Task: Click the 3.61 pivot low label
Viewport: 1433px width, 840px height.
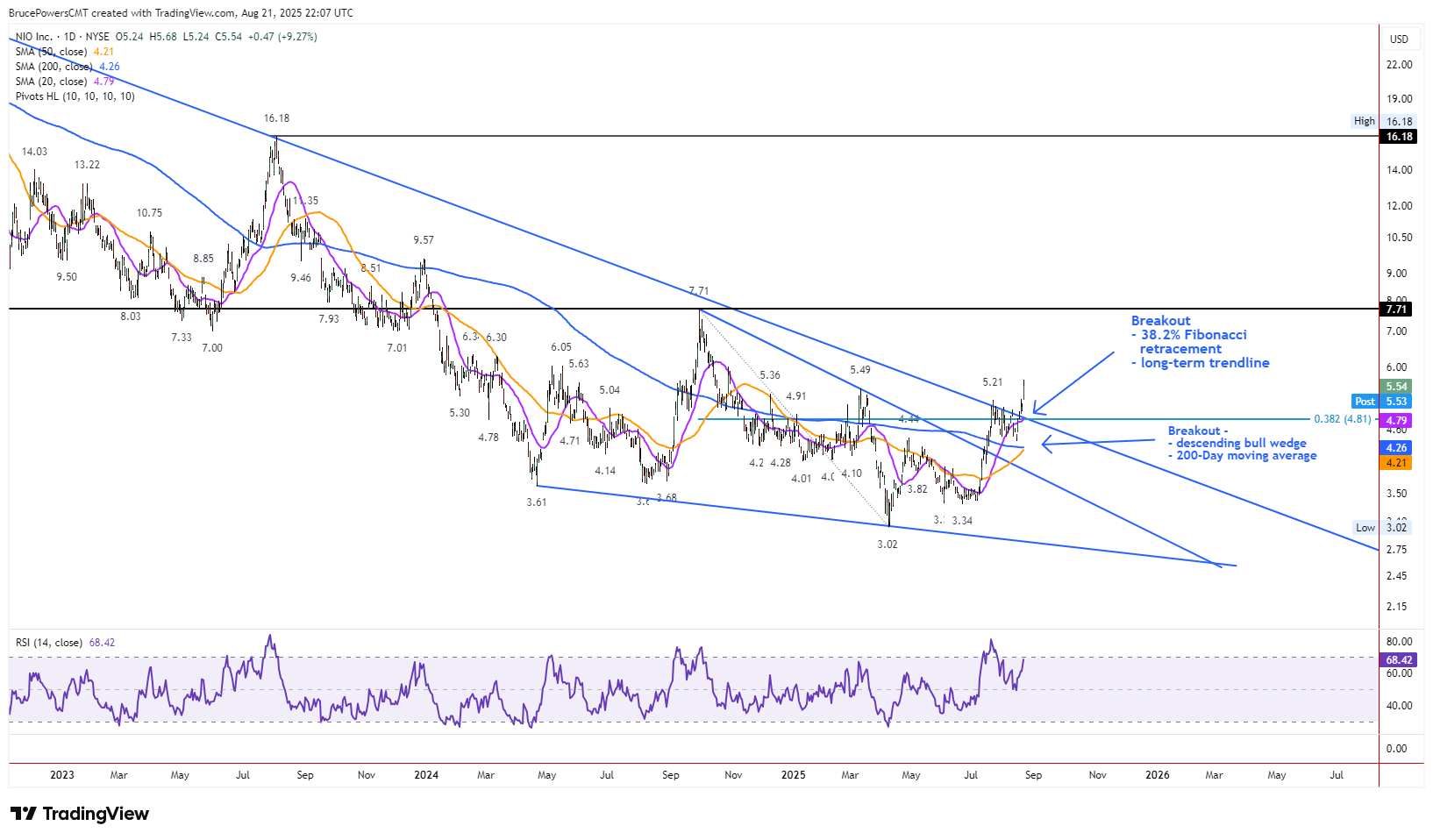Action: pyautogui.click(x=537, y=502)
